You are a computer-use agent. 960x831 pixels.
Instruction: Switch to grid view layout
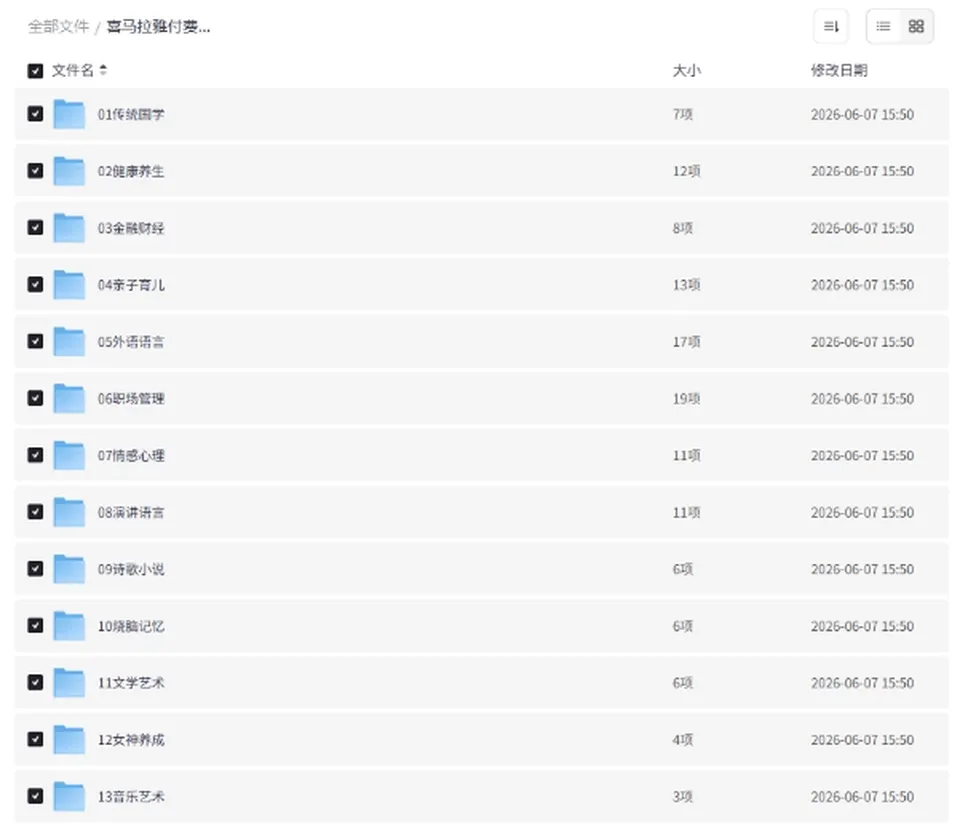pos(916,26)
